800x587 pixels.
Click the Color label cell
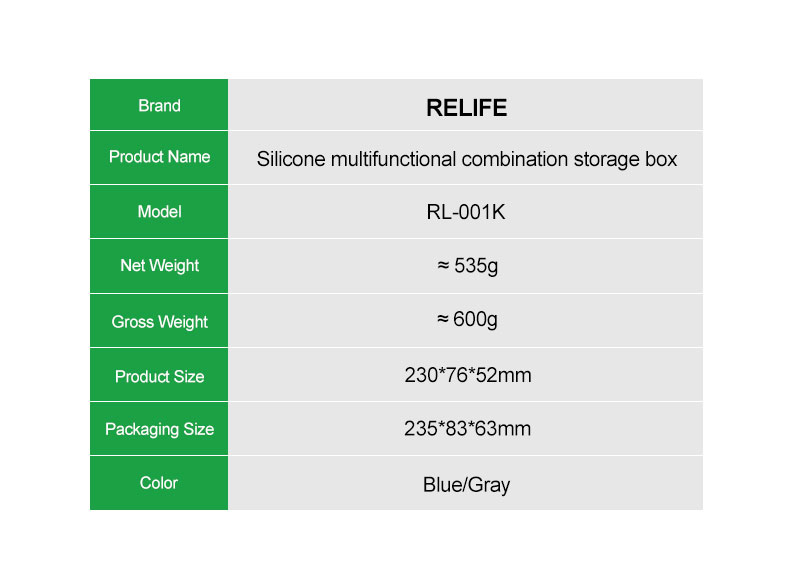159,483
